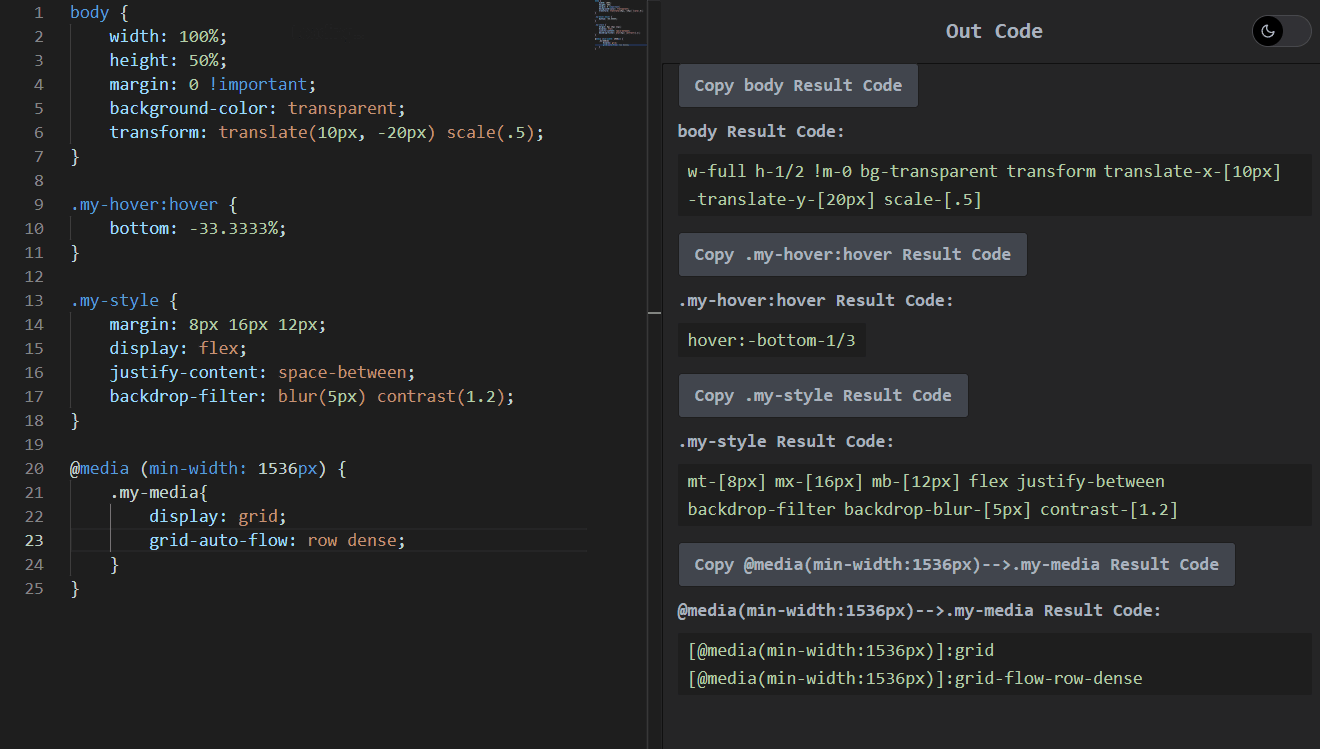Viewport: 1320px width, 749px height.
Task: Click the Copy body Result Code button
Action: pyautogui.click(x=797, y=85)
